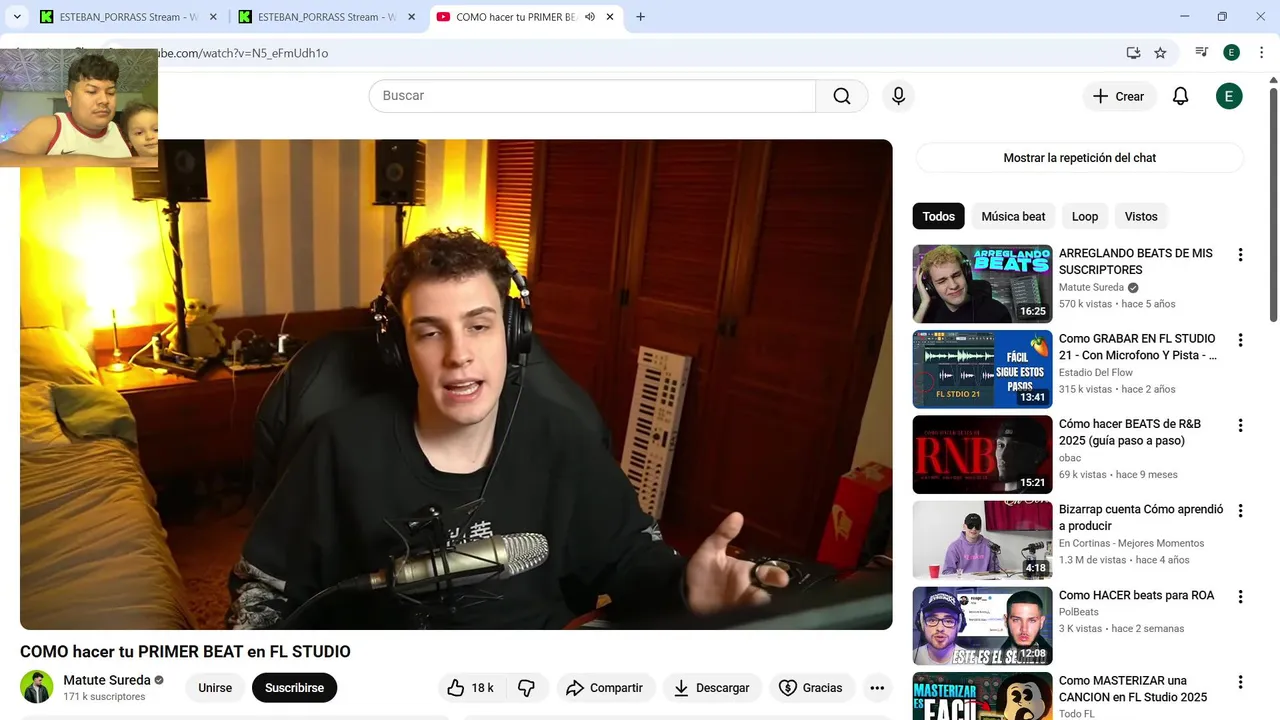Image resolution: width=1280 pixels, height=720 pixels.
Task: Open options menu for beats para ROA video
Action: tap(1240, 597)
